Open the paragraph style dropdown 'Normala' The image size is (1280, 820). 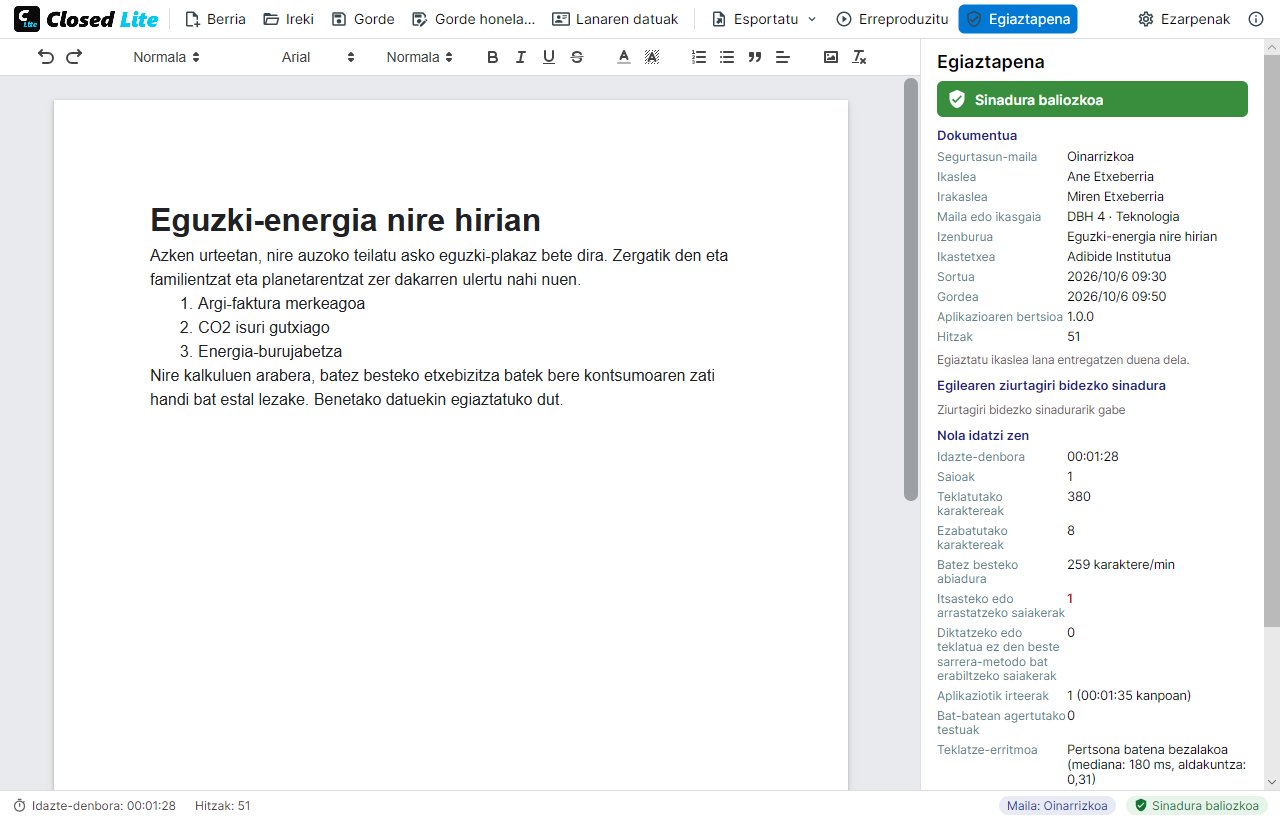pos(166,57)
